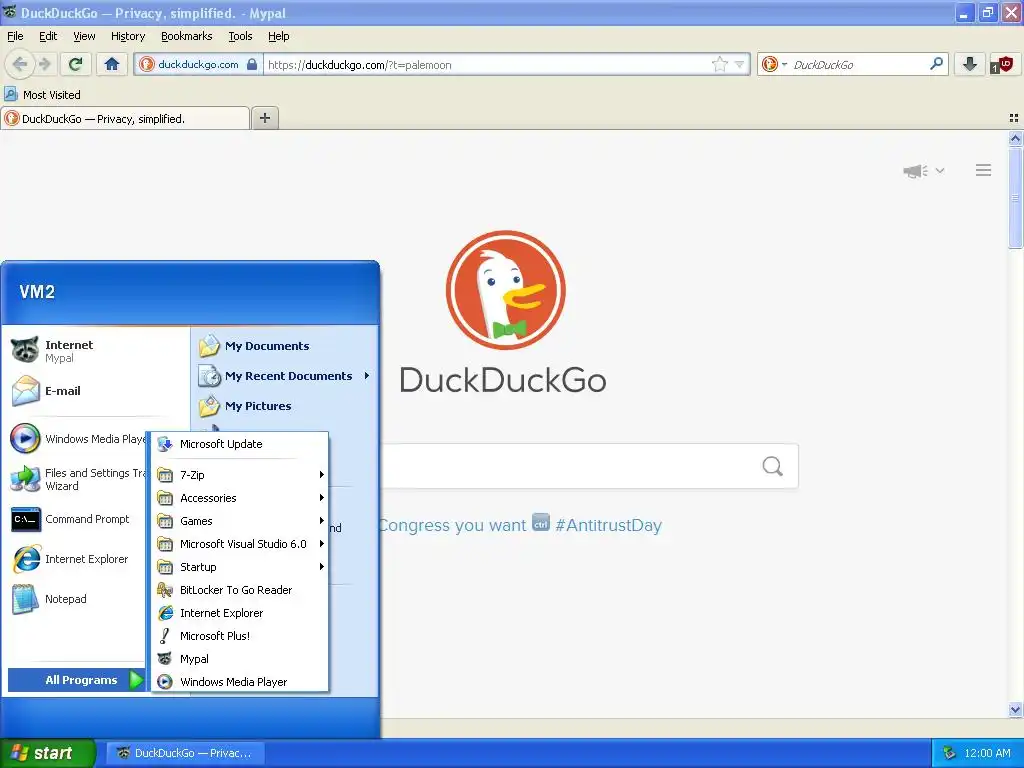1024x768 pixels.
Task: Launch BitLocker To Go Reader
Action: [x=240, y=590]
